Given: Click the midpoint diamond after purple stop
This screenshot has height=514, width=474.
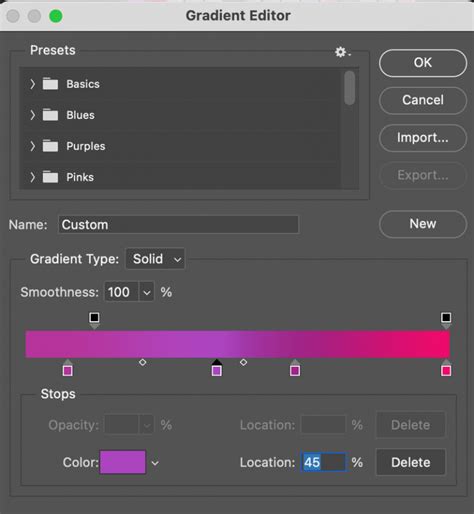Looking at the screenshot, I should (243, 362).
